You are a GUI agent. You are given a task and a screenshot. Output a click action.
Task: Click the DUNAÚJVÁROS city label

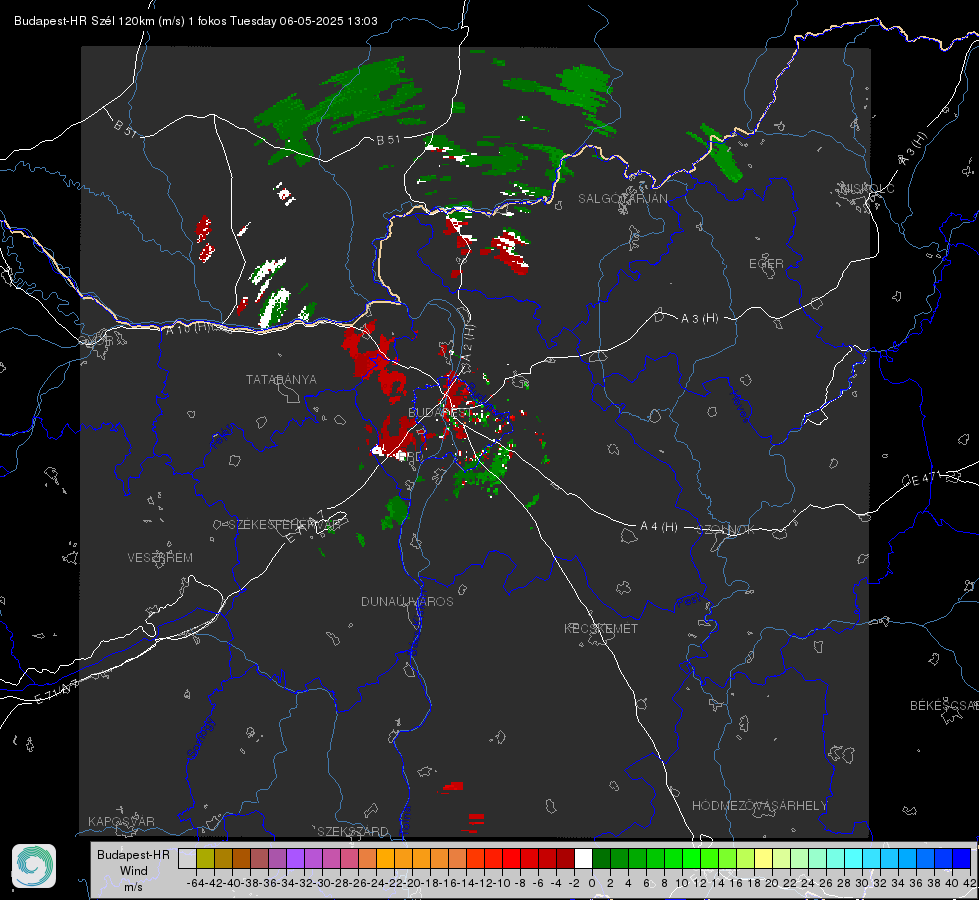pyautogui.click(x=407, y=601)
